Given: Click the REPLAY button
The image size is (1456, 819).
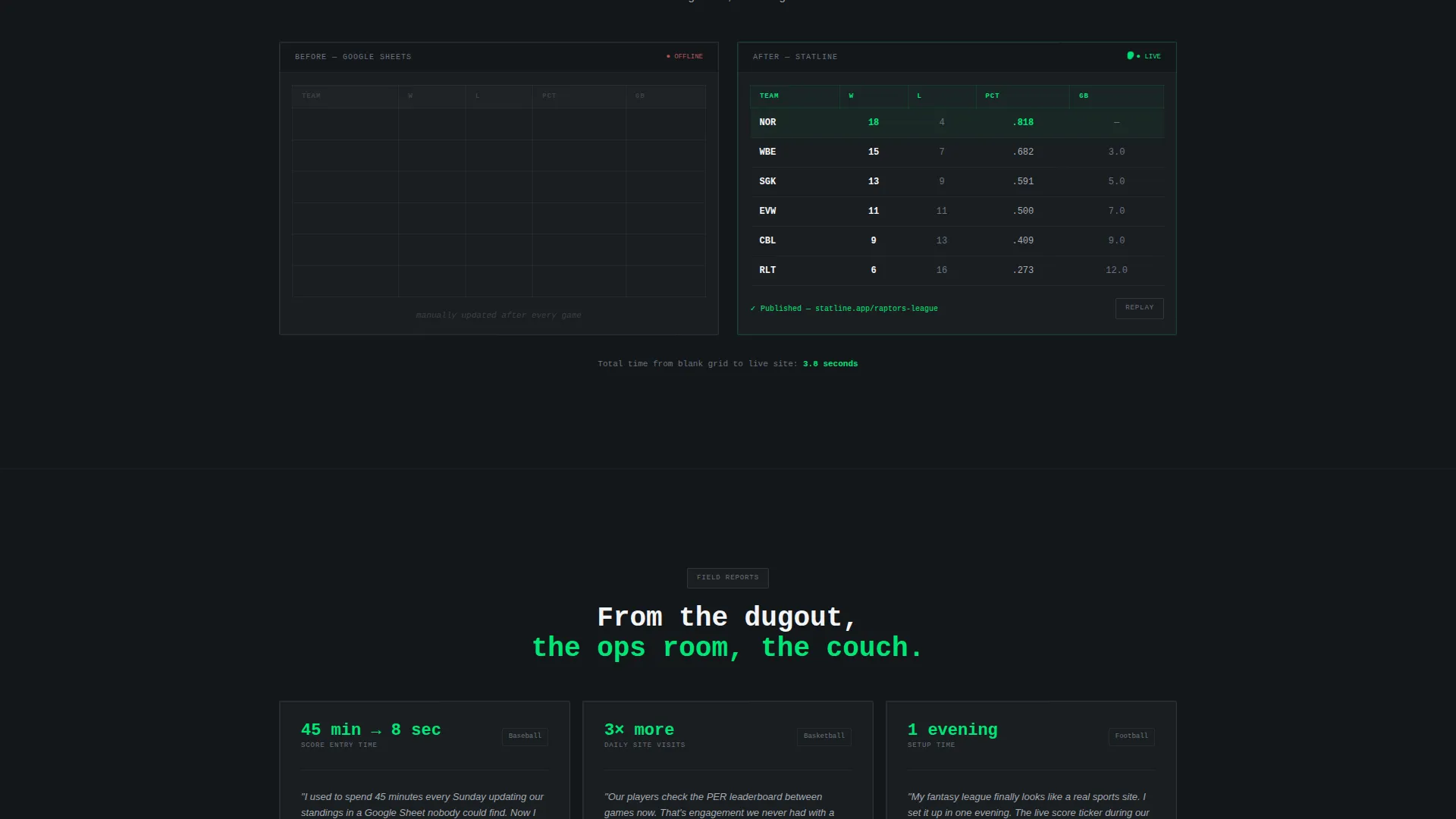Looking at the screenshot, I should (1139, 308).
